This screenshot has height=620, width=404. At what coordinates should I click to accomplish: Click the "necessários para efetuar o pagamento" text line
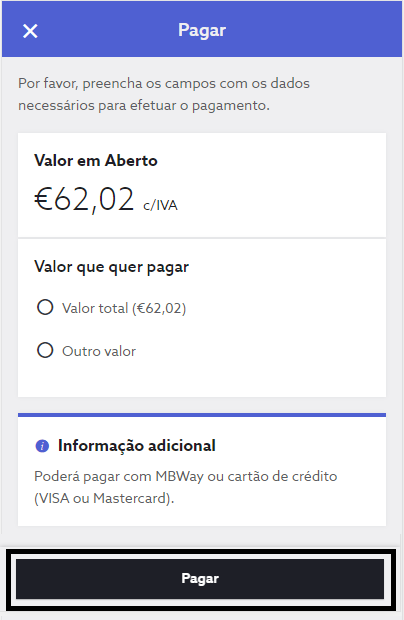tap(144, 106)
